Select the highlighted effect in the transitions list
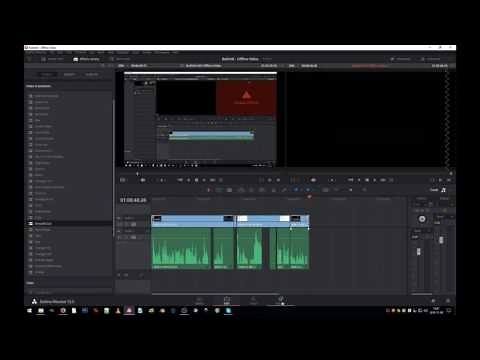Viewport: 480px width, 360px height. tap(68, 224)
